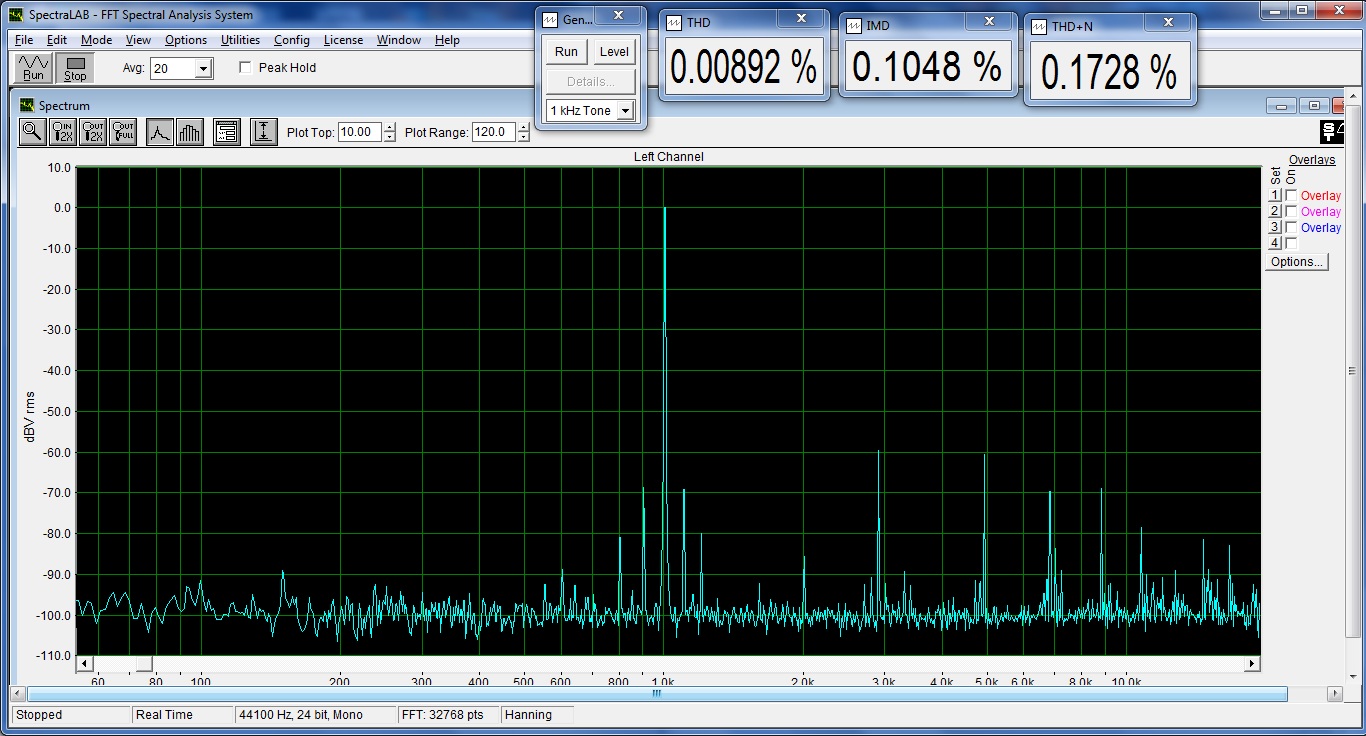The height and width of the screenshot is (736, 1366).
Task: Click the Plot Top value field
Action: click(x=359, y=132)
